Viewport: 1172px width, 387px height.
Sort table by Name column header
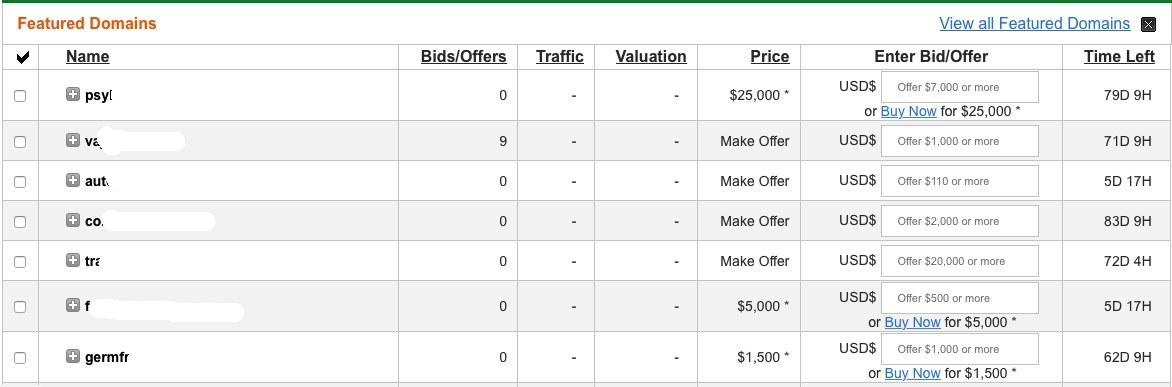[x=87, y=57]
